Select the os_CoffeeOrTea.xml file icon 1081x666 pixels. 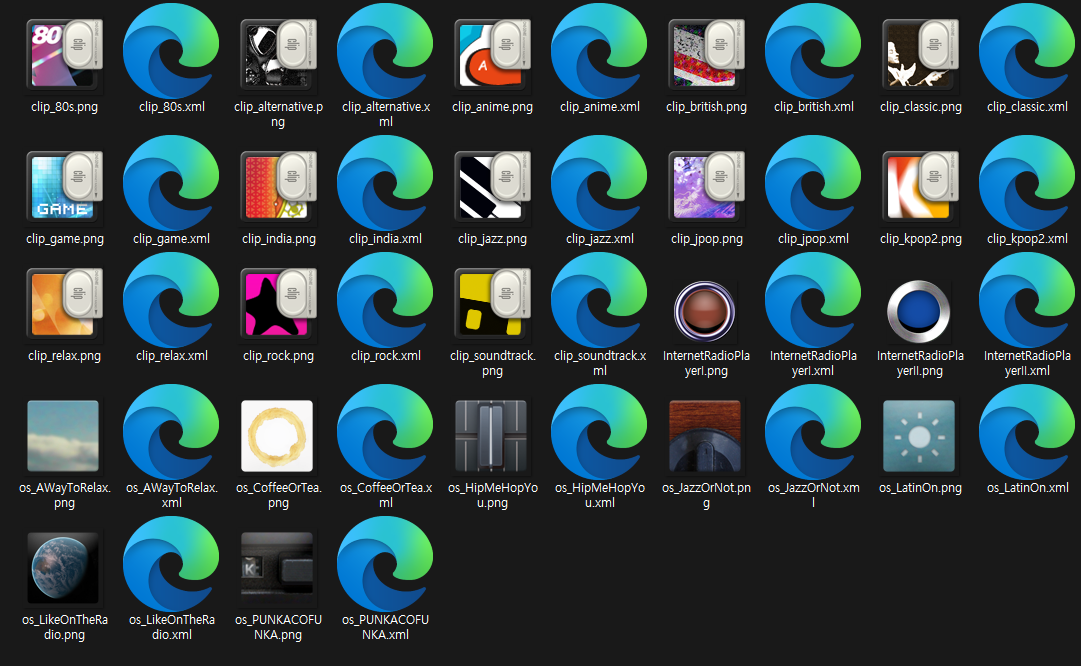[x=385, y=432]
